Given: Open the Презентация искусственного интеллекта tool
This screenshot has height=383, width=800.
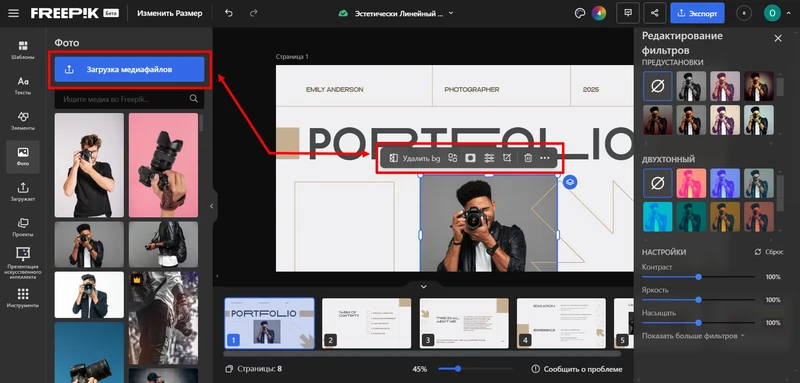Looking at the screenshot, I should point(22,264).
